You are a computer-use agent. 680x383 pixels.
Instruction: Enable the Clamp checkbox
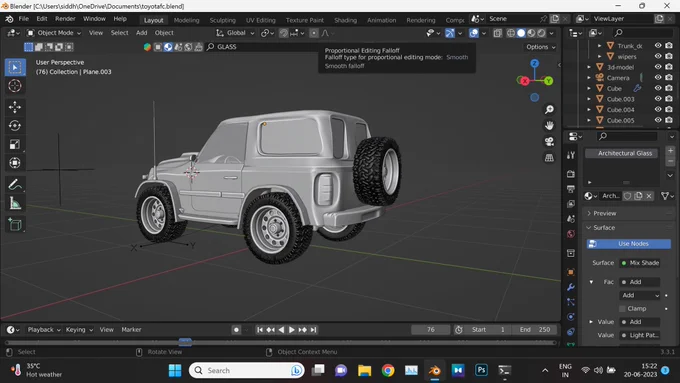point(622,308)
